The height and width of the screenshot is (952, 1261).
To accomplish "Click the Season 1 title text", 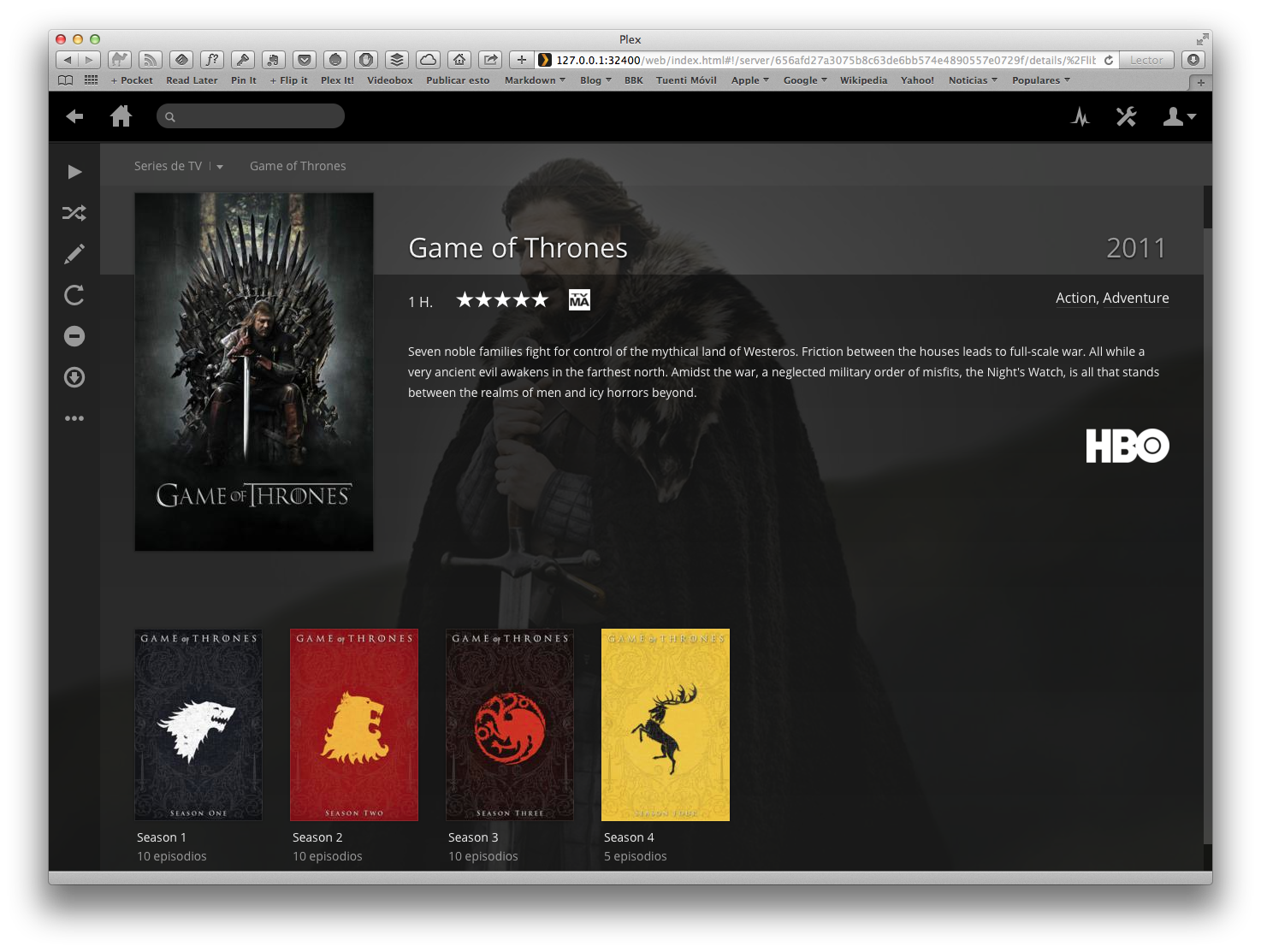I will 162,837.
